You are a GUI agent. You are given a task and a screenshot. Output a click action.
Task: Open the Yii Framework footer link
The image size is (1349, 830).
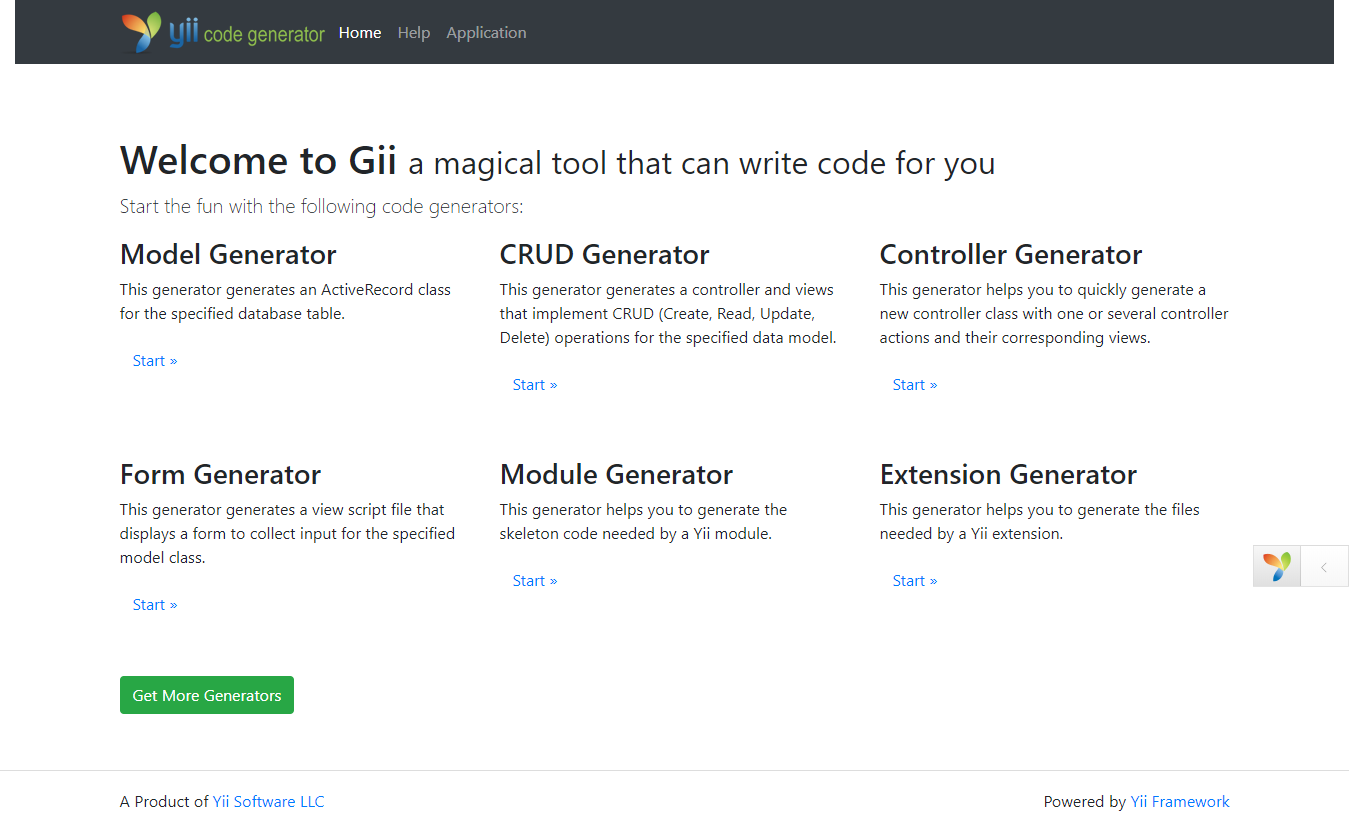coord(1180,801)
